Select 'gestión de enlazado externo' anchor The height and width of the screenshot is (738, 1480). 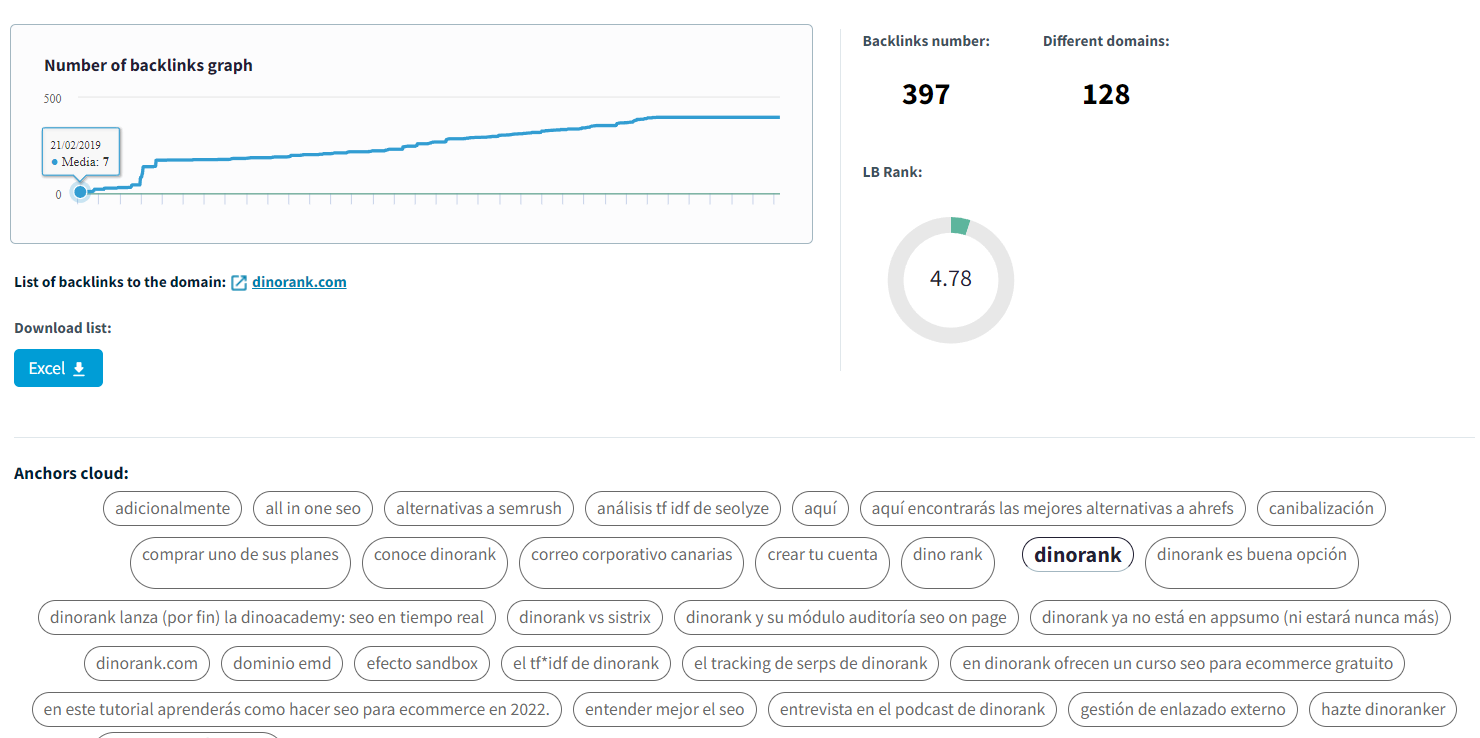click(1183, 709)
